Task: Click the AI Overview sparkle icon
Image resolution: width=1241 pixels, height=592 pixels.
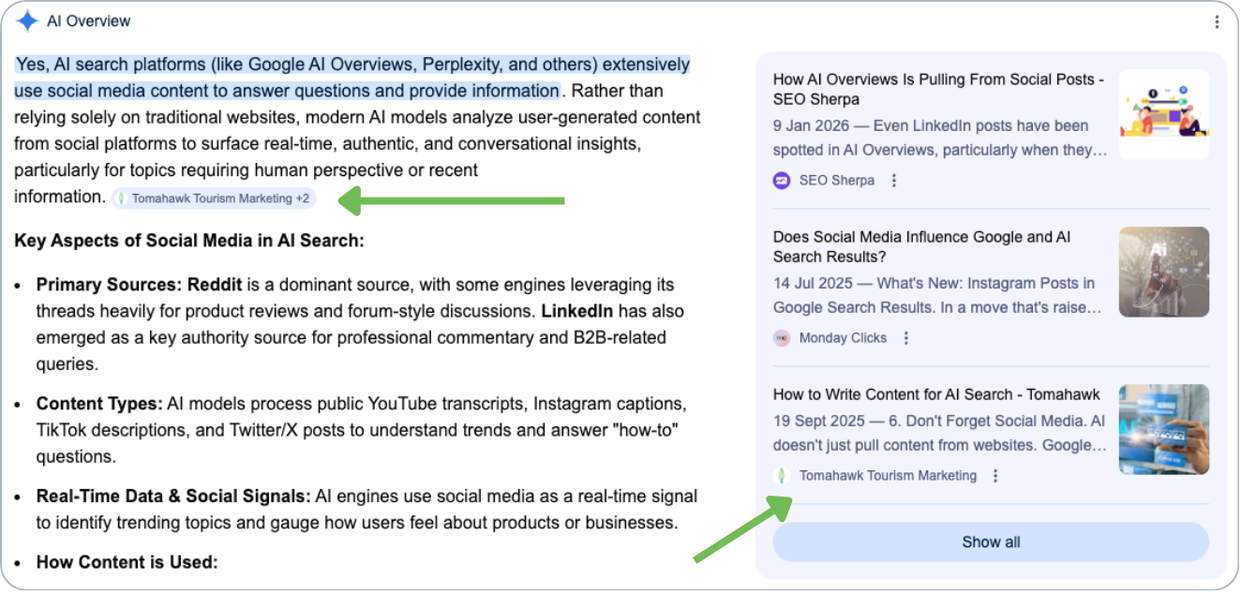Action: pos(27,21)
